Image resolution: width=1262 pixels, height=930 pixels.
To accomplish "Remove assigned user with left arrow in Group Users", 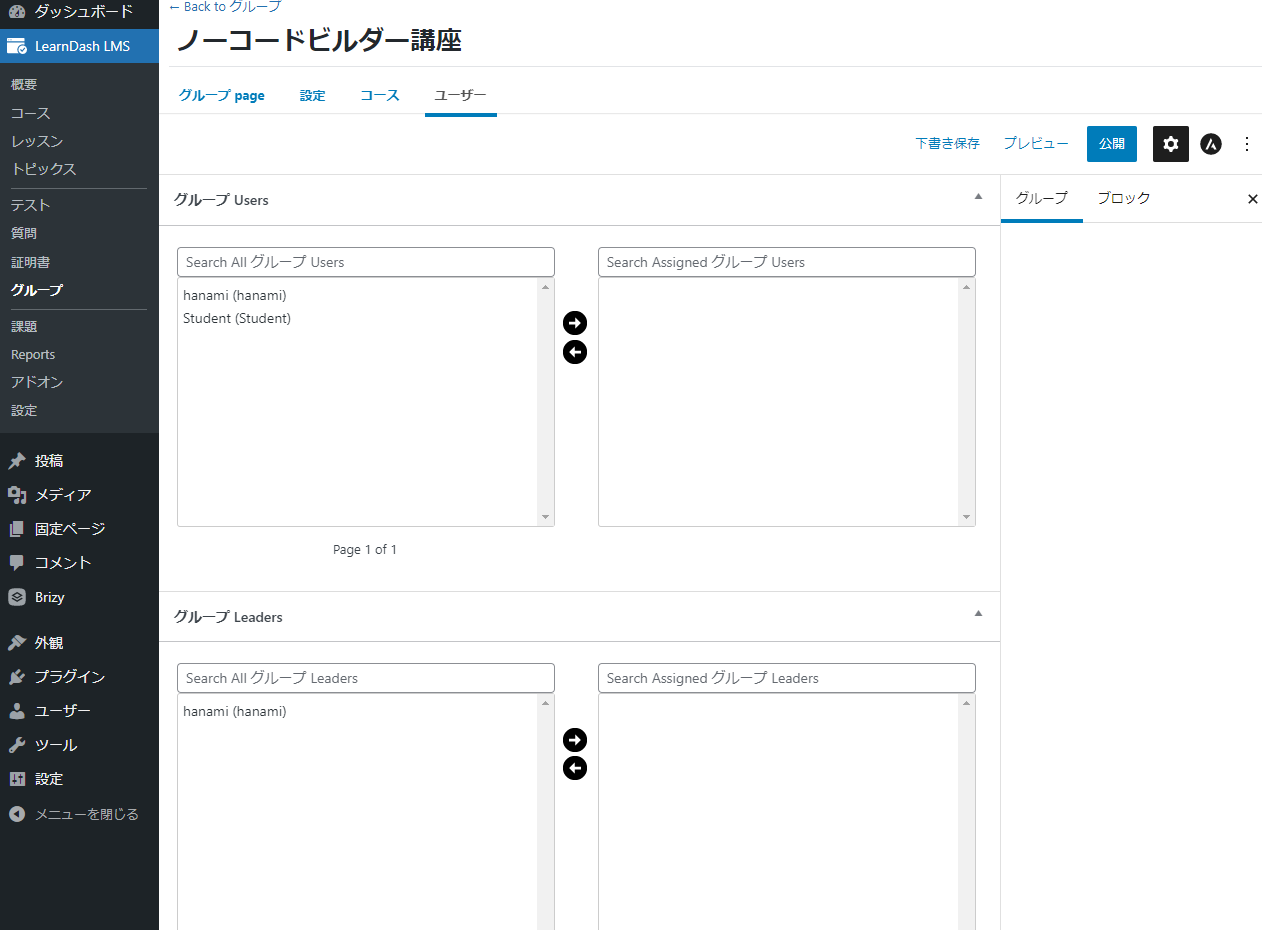I will [575, 352].
